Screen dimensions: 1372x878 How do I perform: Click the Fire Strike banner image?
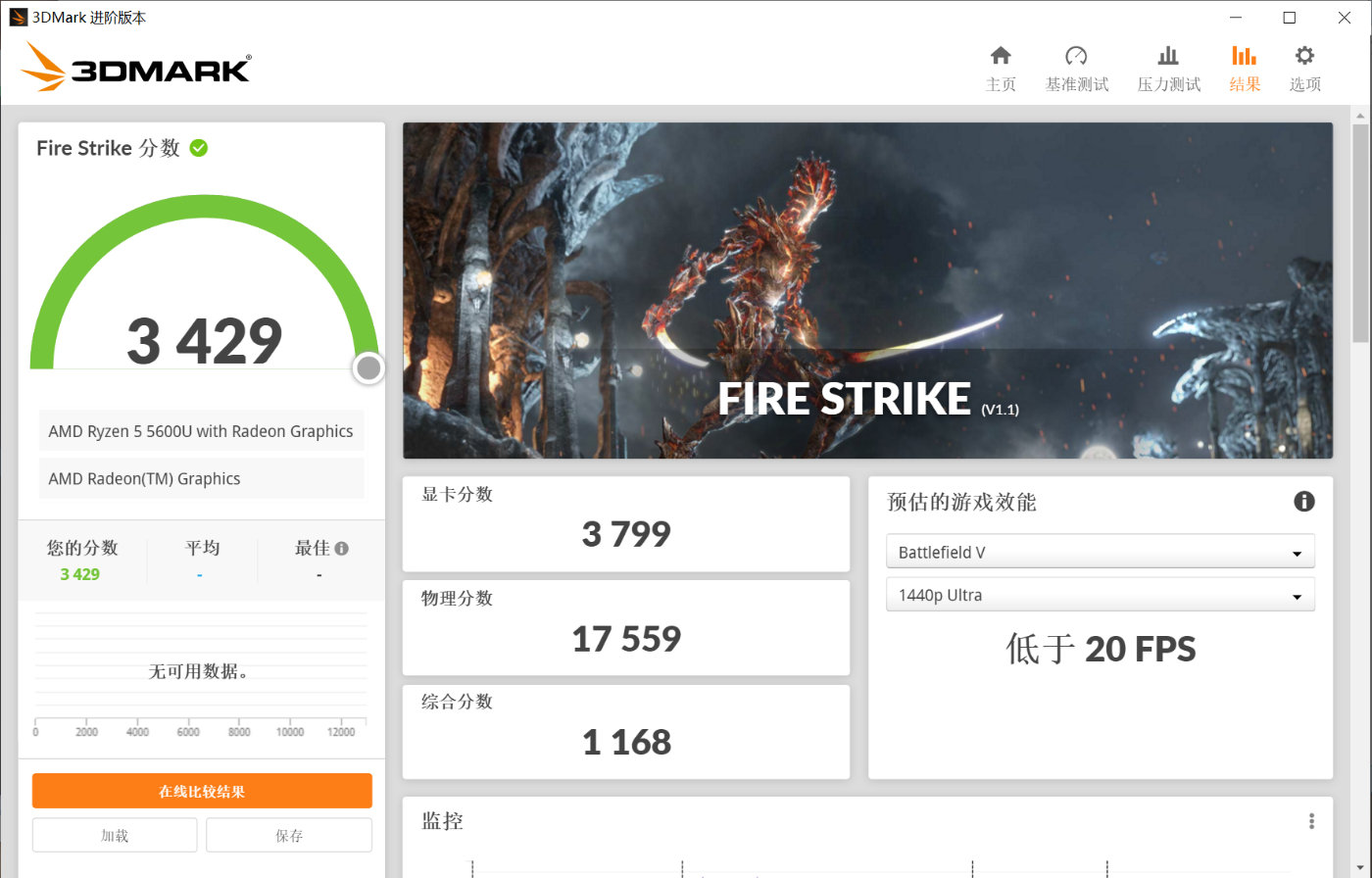[x=867, y=290]
